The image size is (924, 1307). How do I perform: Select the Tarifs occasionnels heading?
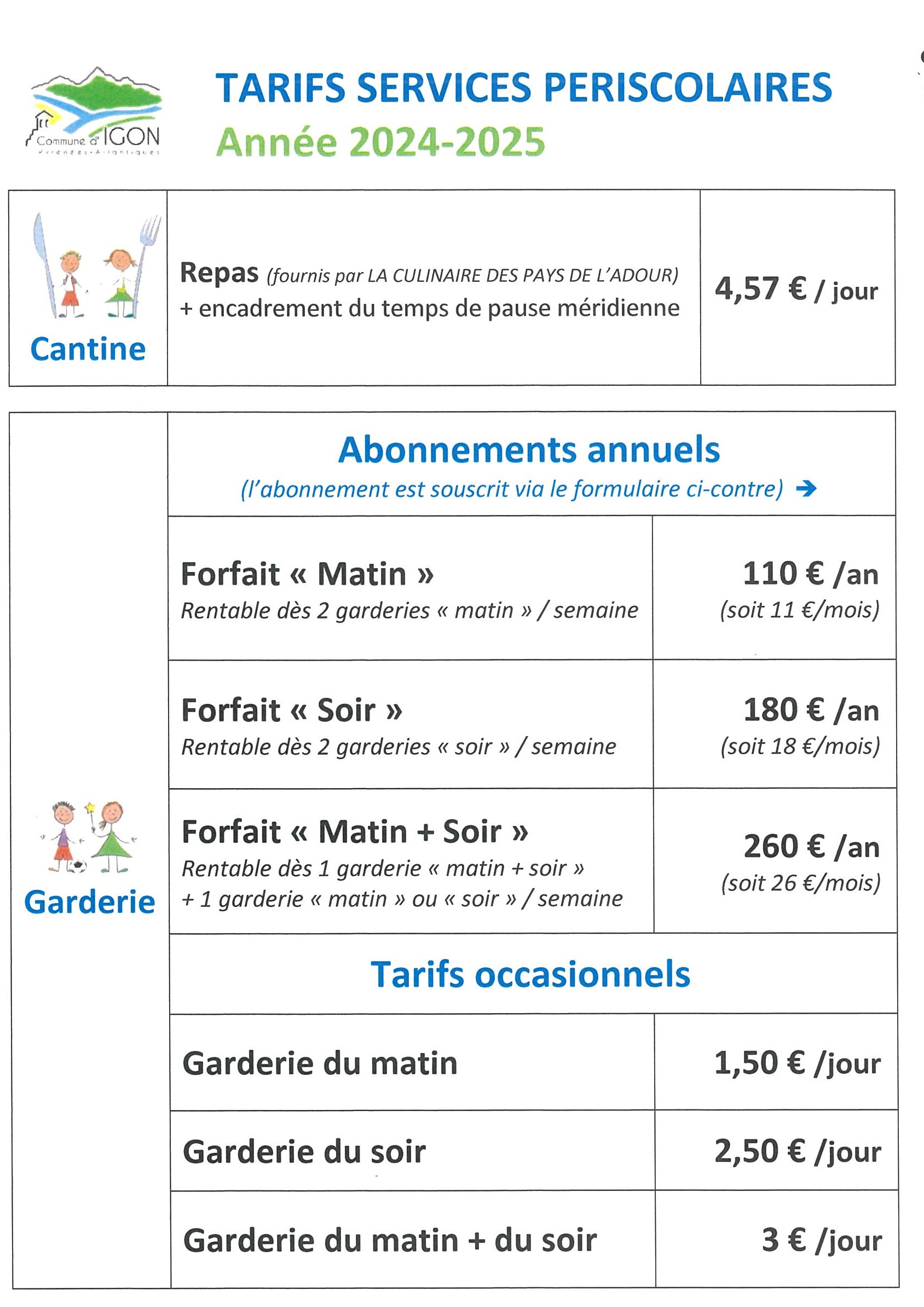pos(530,975)
